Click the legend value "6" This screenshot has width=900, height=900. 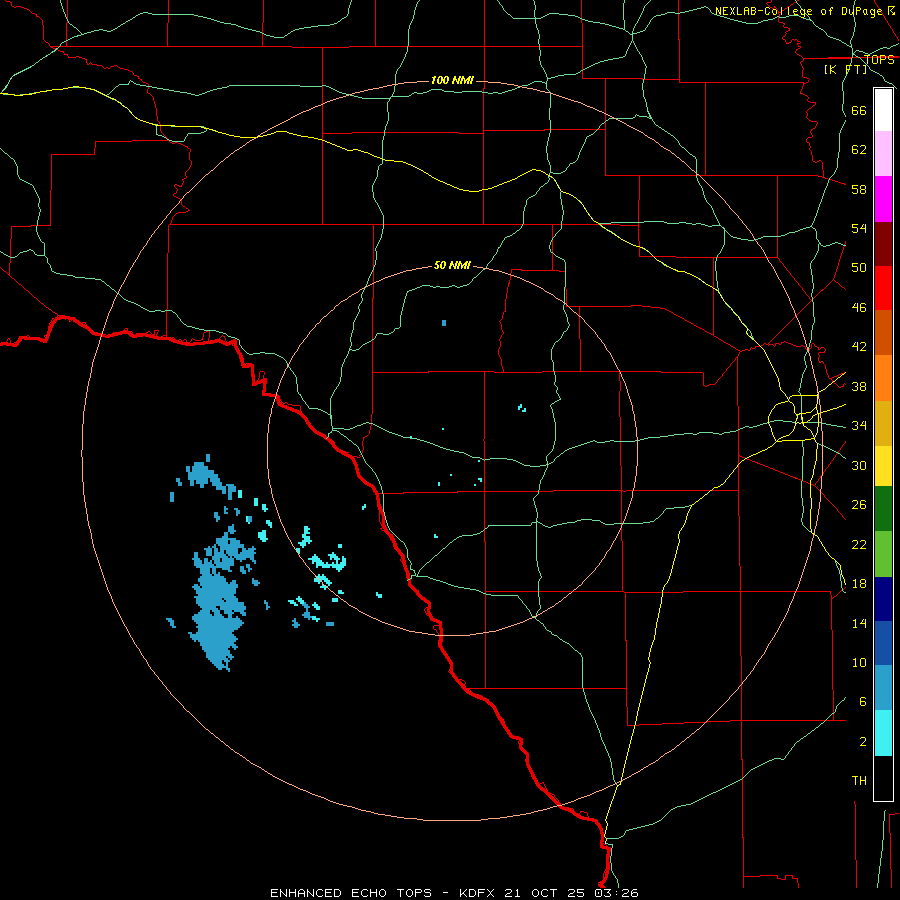tap(863, 701)
